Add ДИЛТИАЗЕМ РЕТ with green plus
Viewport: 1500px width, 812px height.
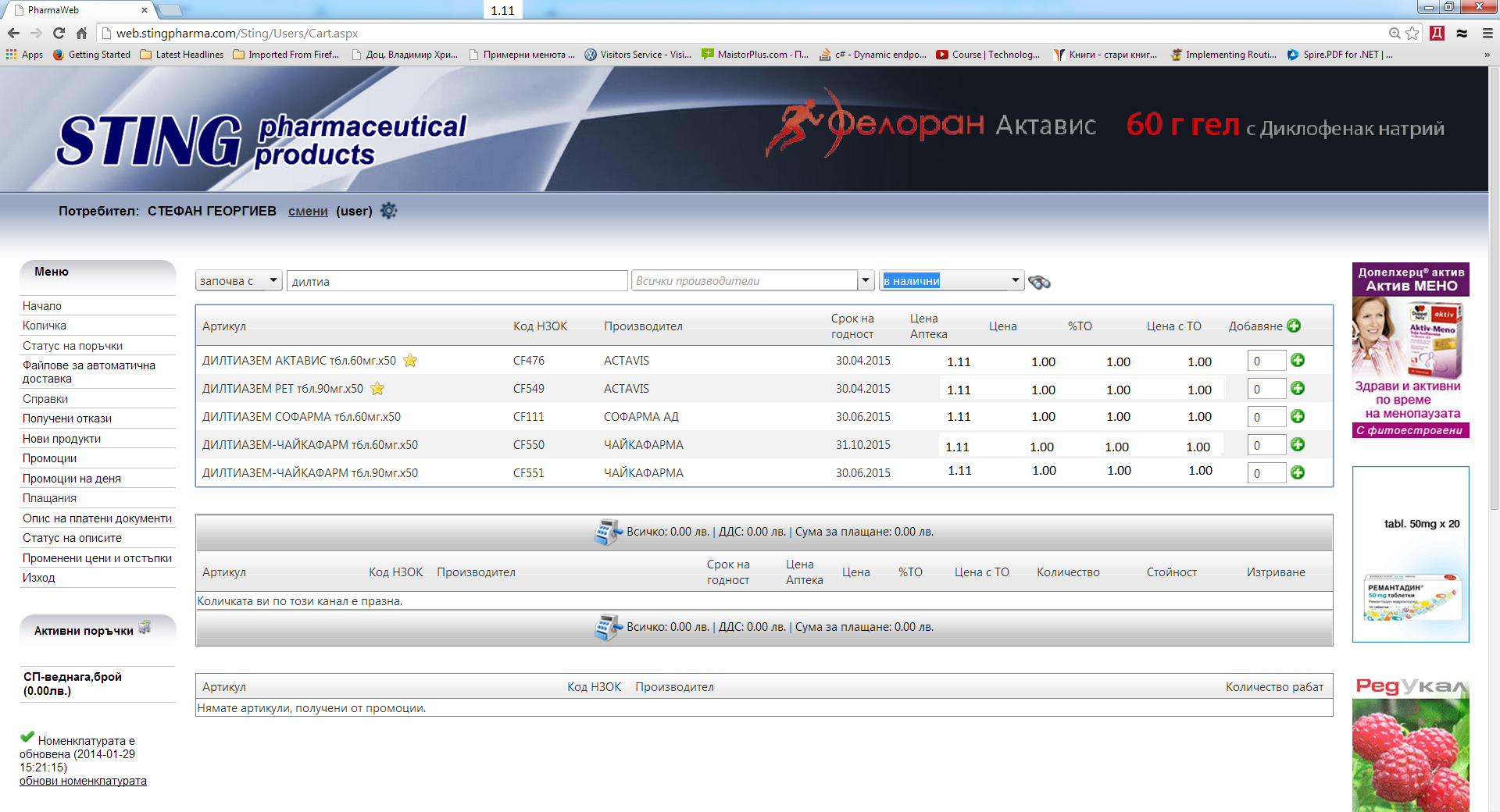[x=1298, y=388]
